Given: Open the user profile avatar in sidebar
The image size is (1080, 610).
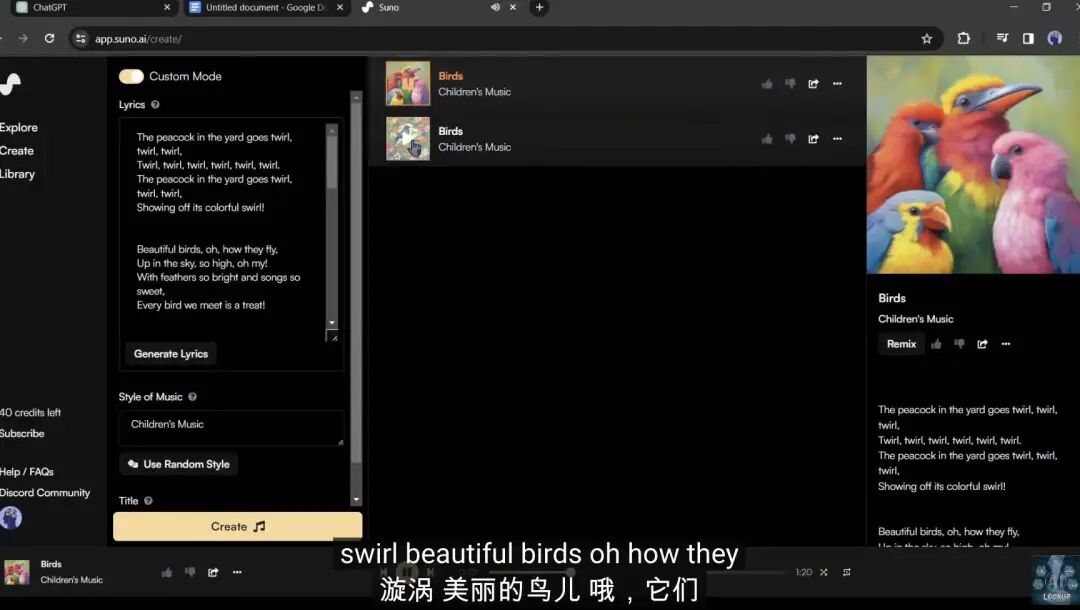Looking at the screenshot, I should tap(10, 518).
